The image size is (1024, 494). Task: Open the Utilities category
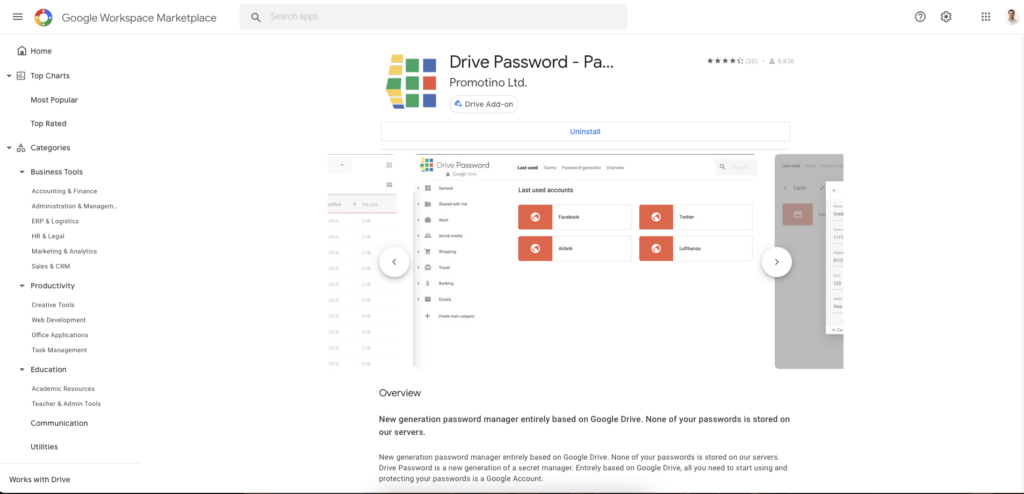pos(44,447)
